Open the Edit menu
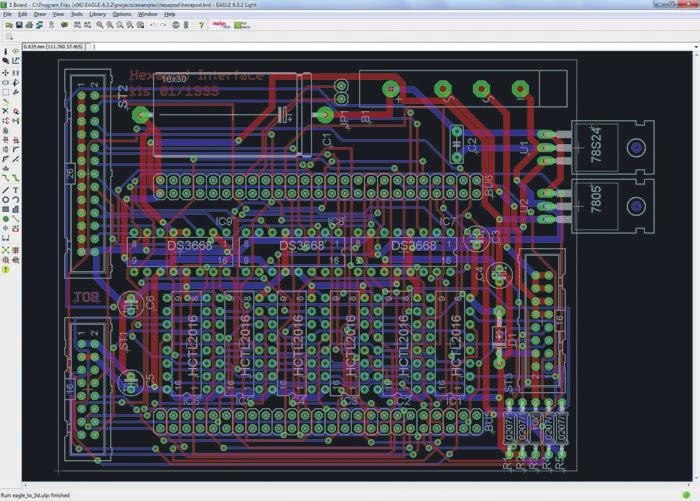This screenshot has height=501, width=700. click(x=22, y=14)
